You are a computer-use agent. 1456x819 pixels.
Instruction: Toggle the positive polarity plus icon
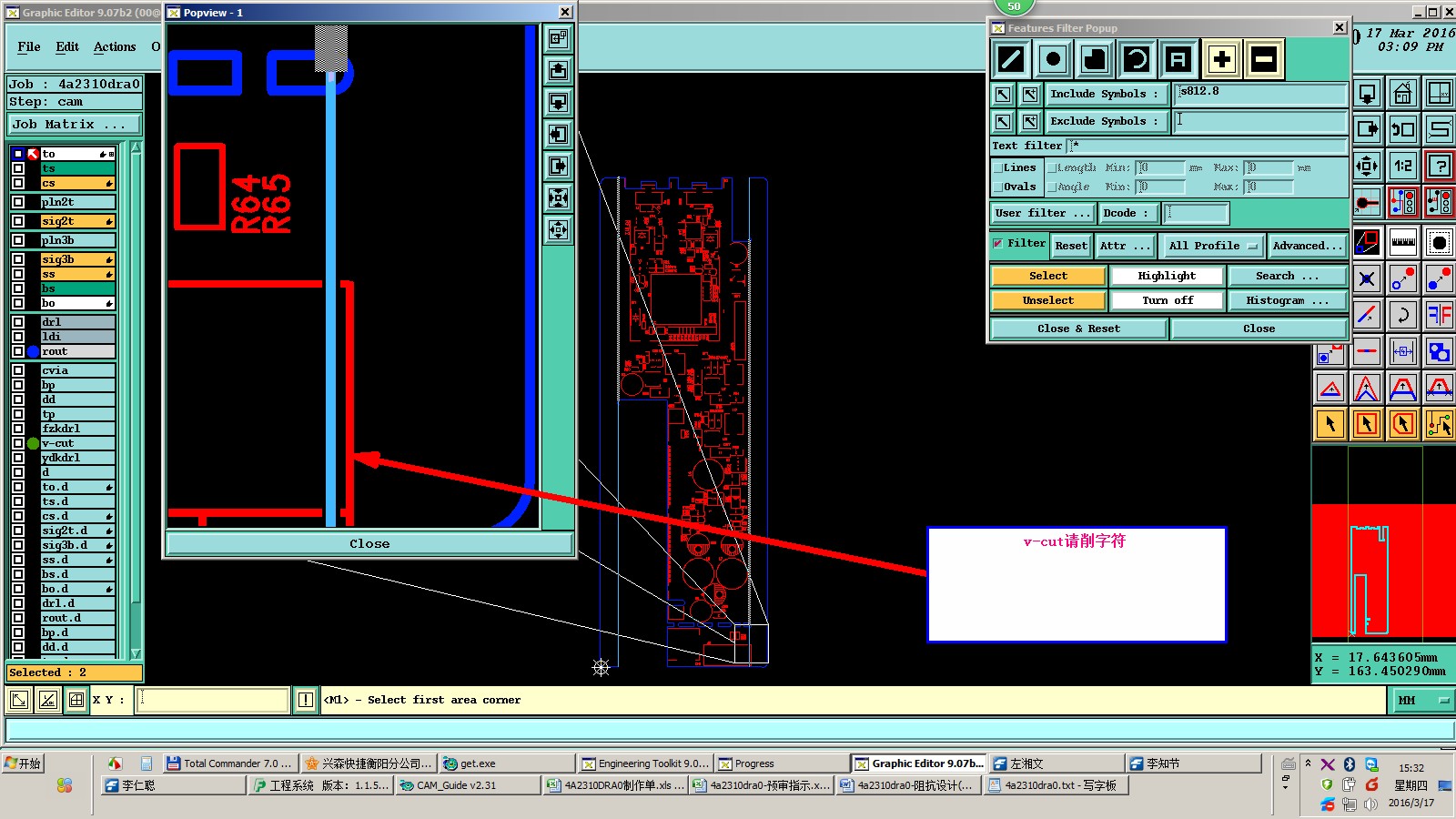[x=1222, y=60]
